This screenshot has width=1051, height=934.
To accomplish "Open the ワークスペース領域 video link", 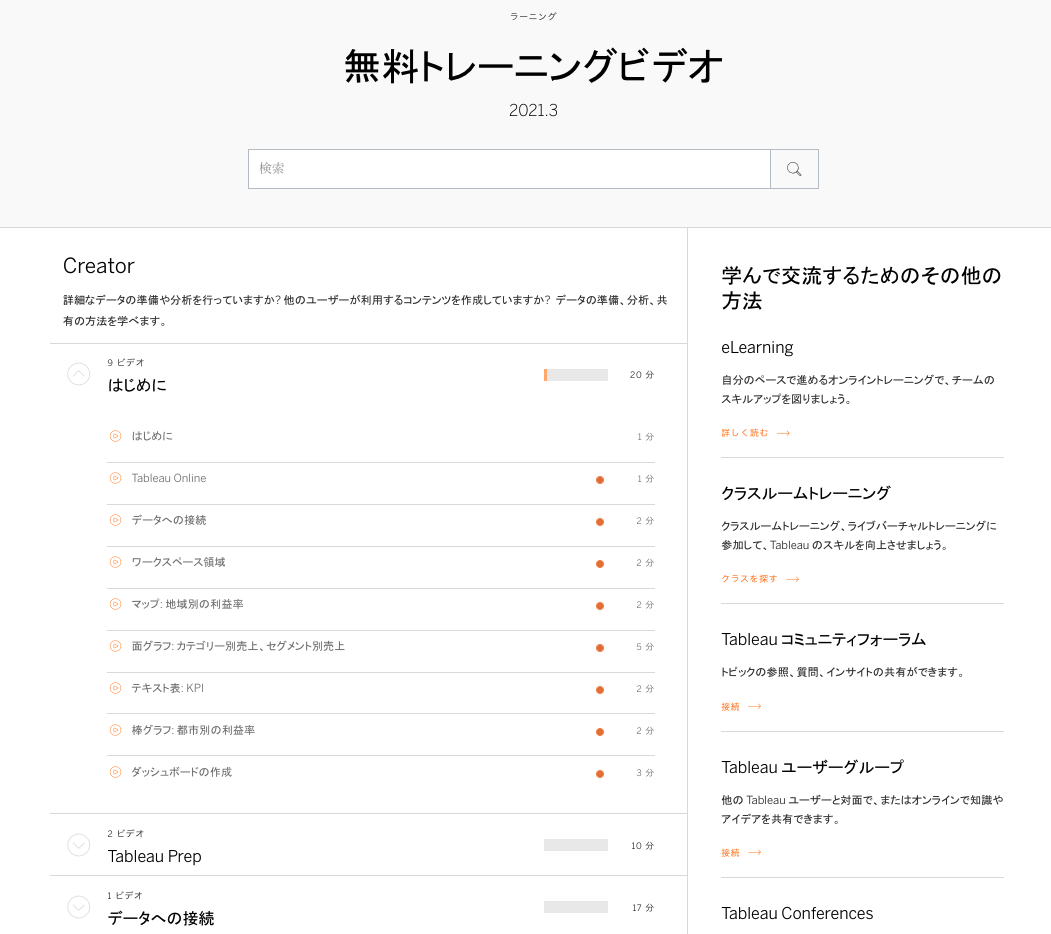I will [178, 562].
